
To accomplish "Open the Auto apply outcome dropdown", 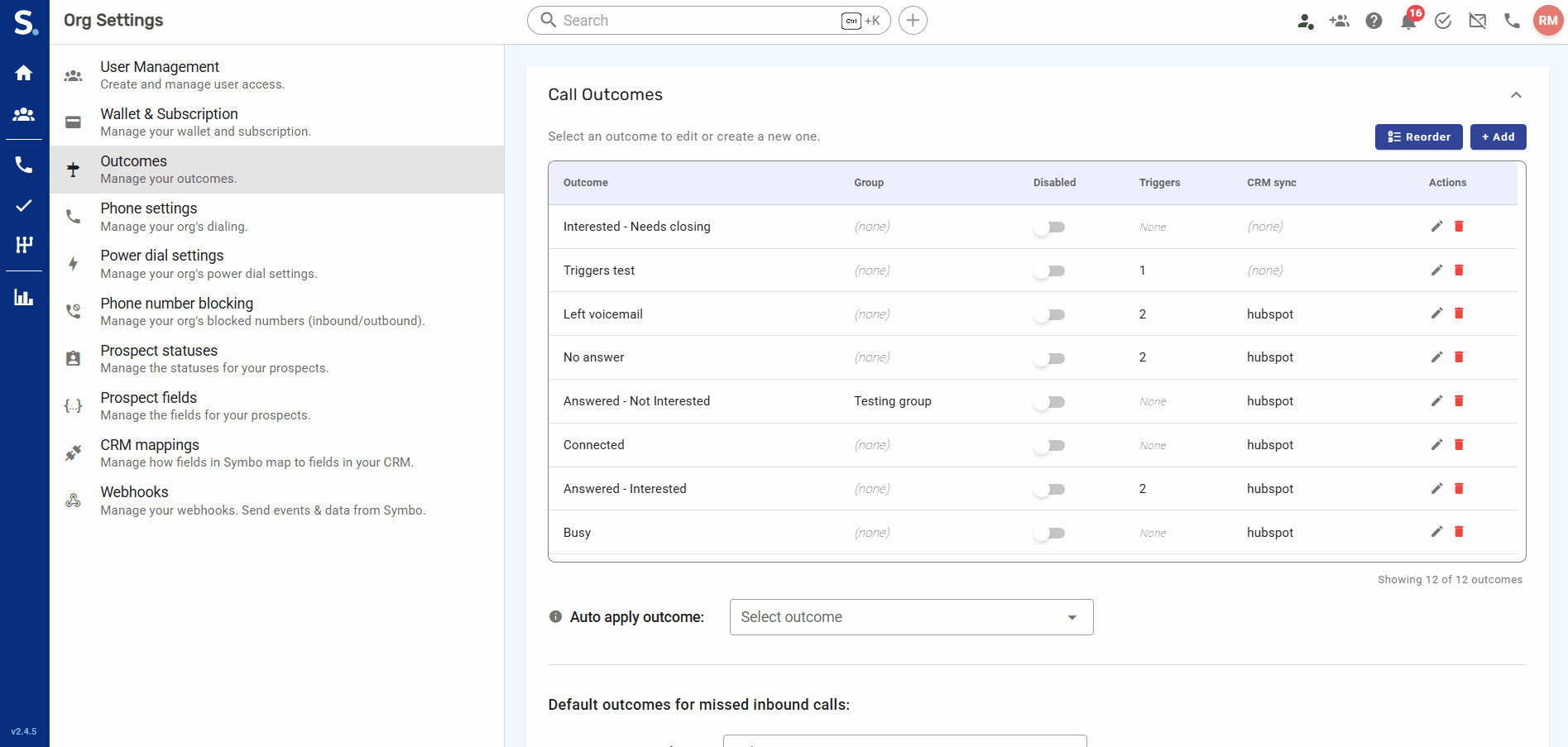I will point(911,617).
